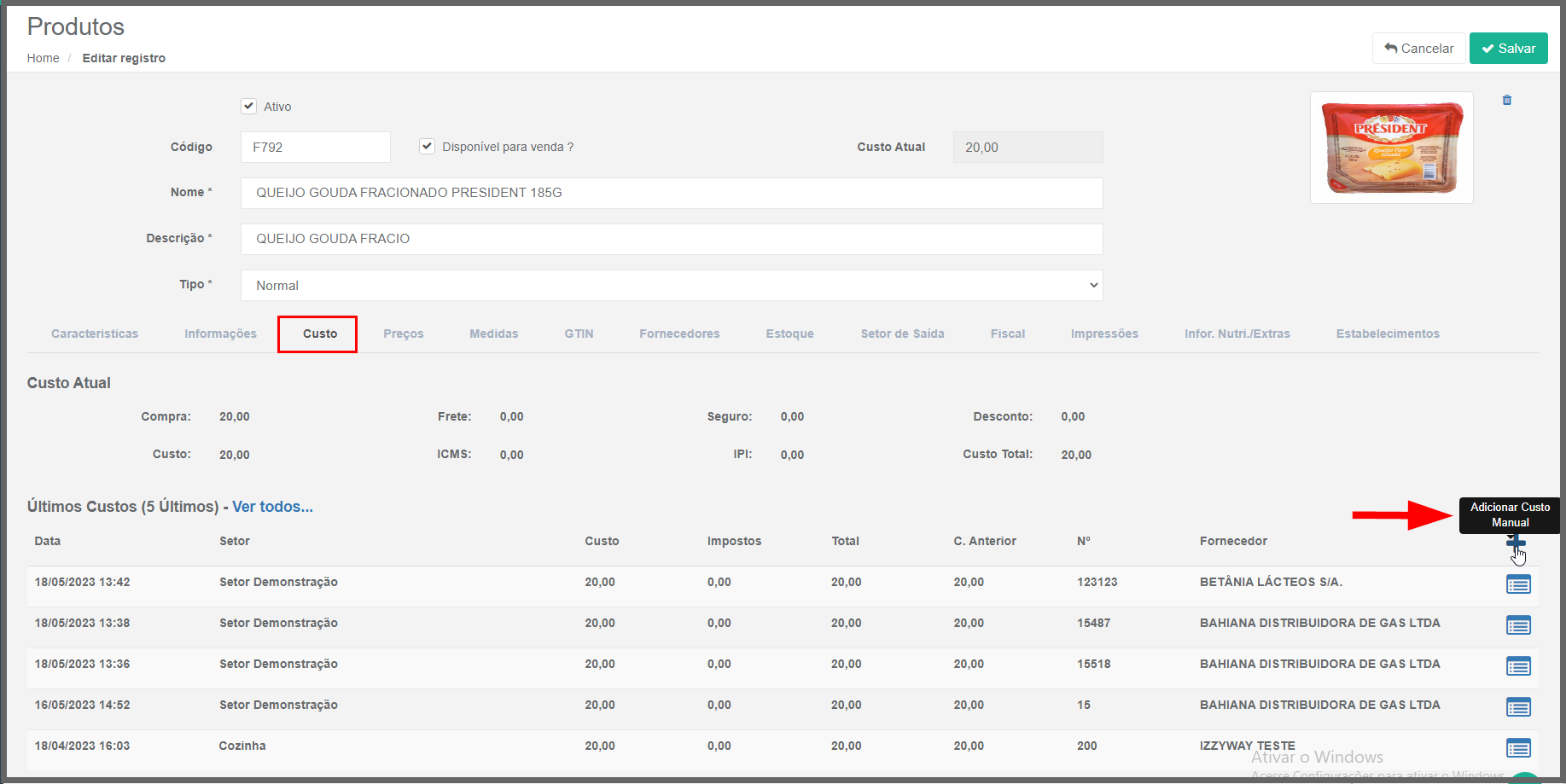Viewport: 1566px width, 784px height.
Task: Switch to the Preços tab
Action: pos(403,334)
